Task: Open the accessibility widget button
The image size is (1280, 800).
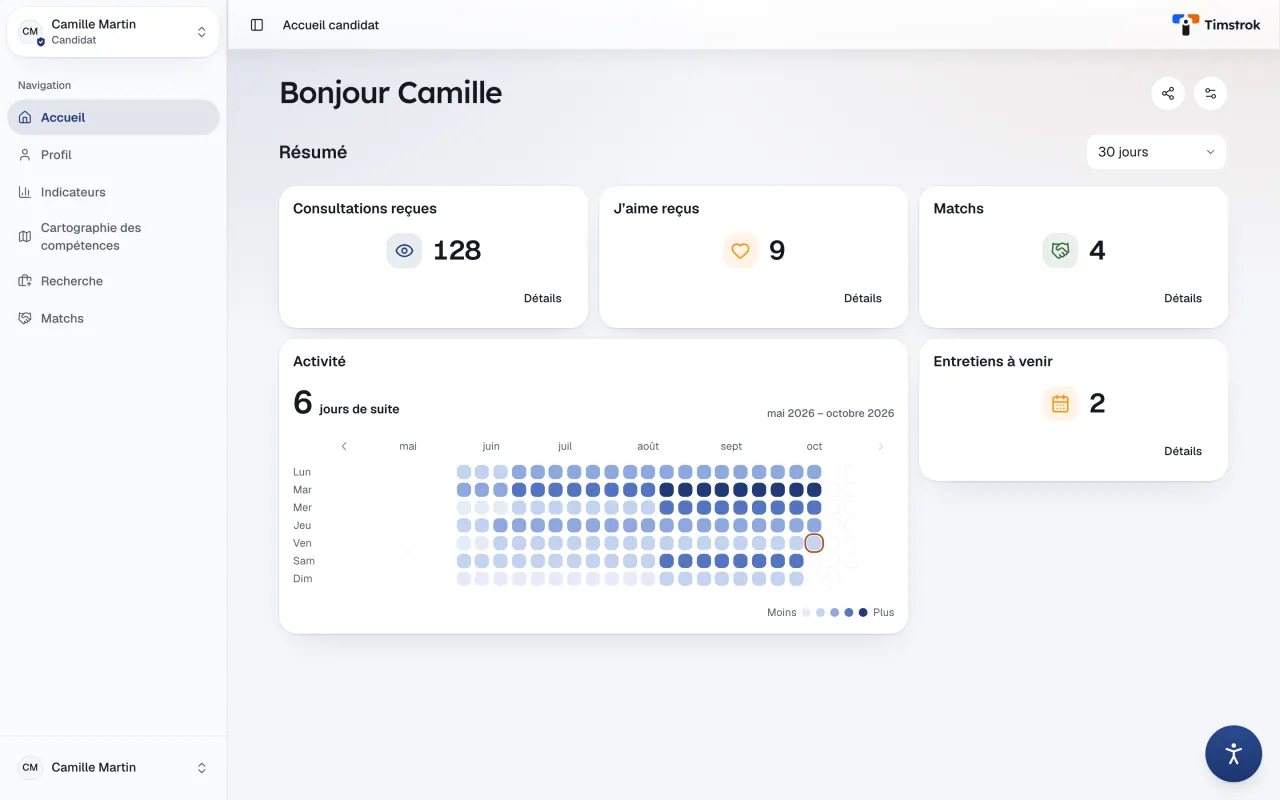Action: click(x=1233, y=753)
